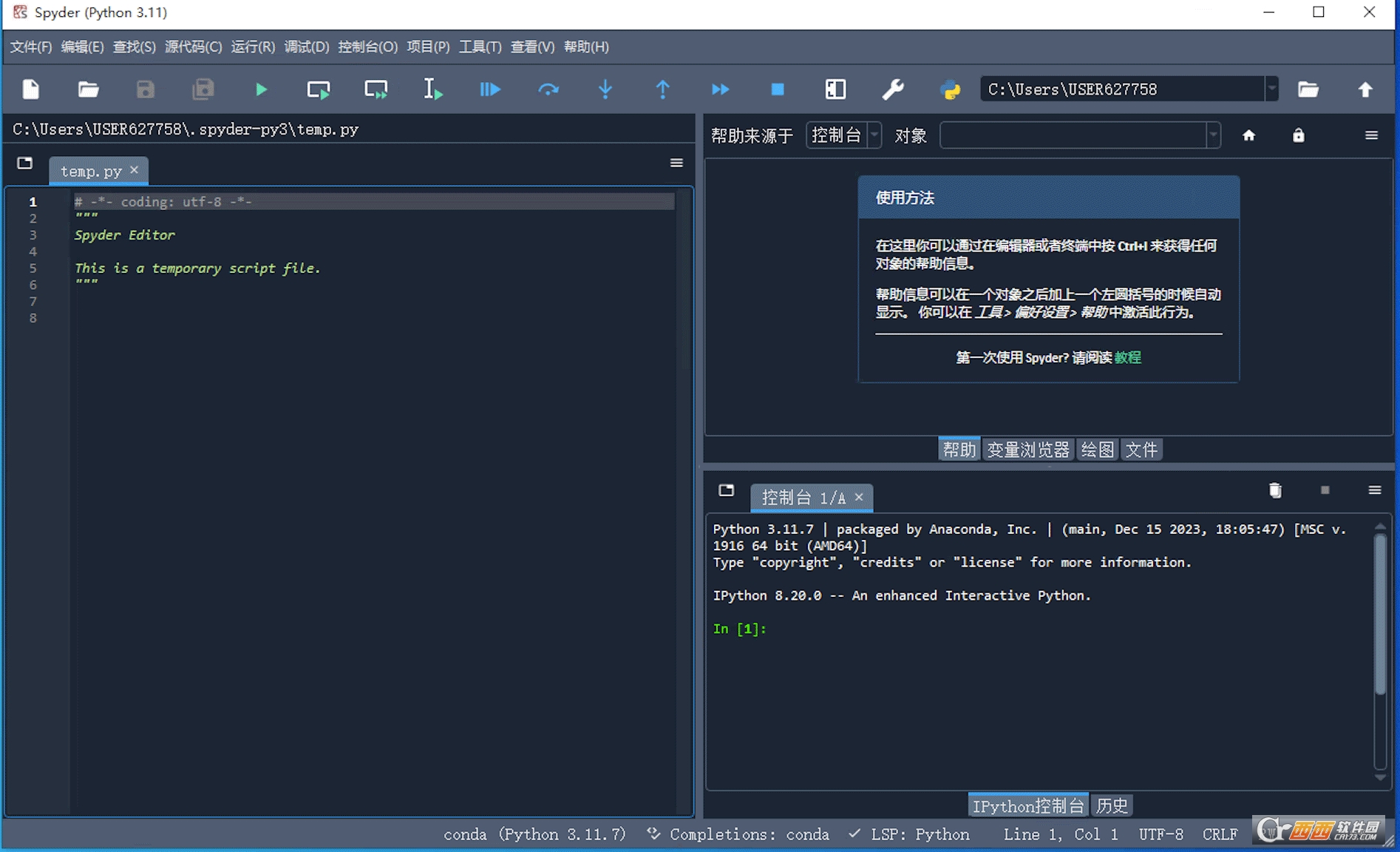Switch to the 文件 tab
1400x852 pixels.
click(x=1141, y=450)
